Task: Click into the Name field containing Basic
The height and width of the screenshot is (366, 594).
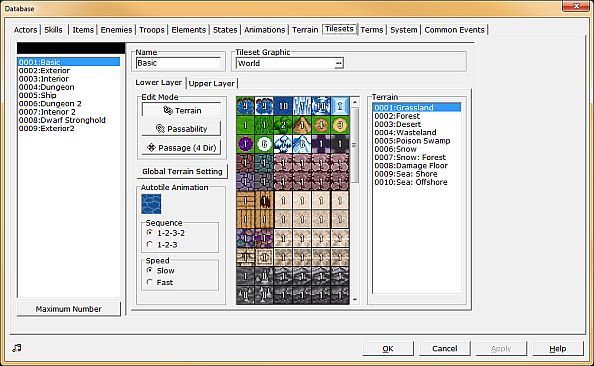Action: [x=178, y=63]
